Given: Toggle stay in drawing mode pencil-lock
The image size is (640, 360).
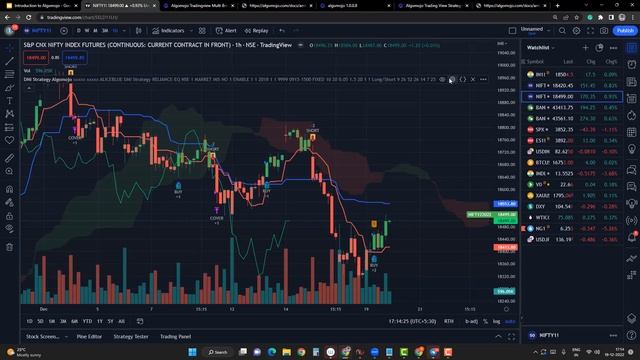Looking at the screenshot, I should point(9,202).
